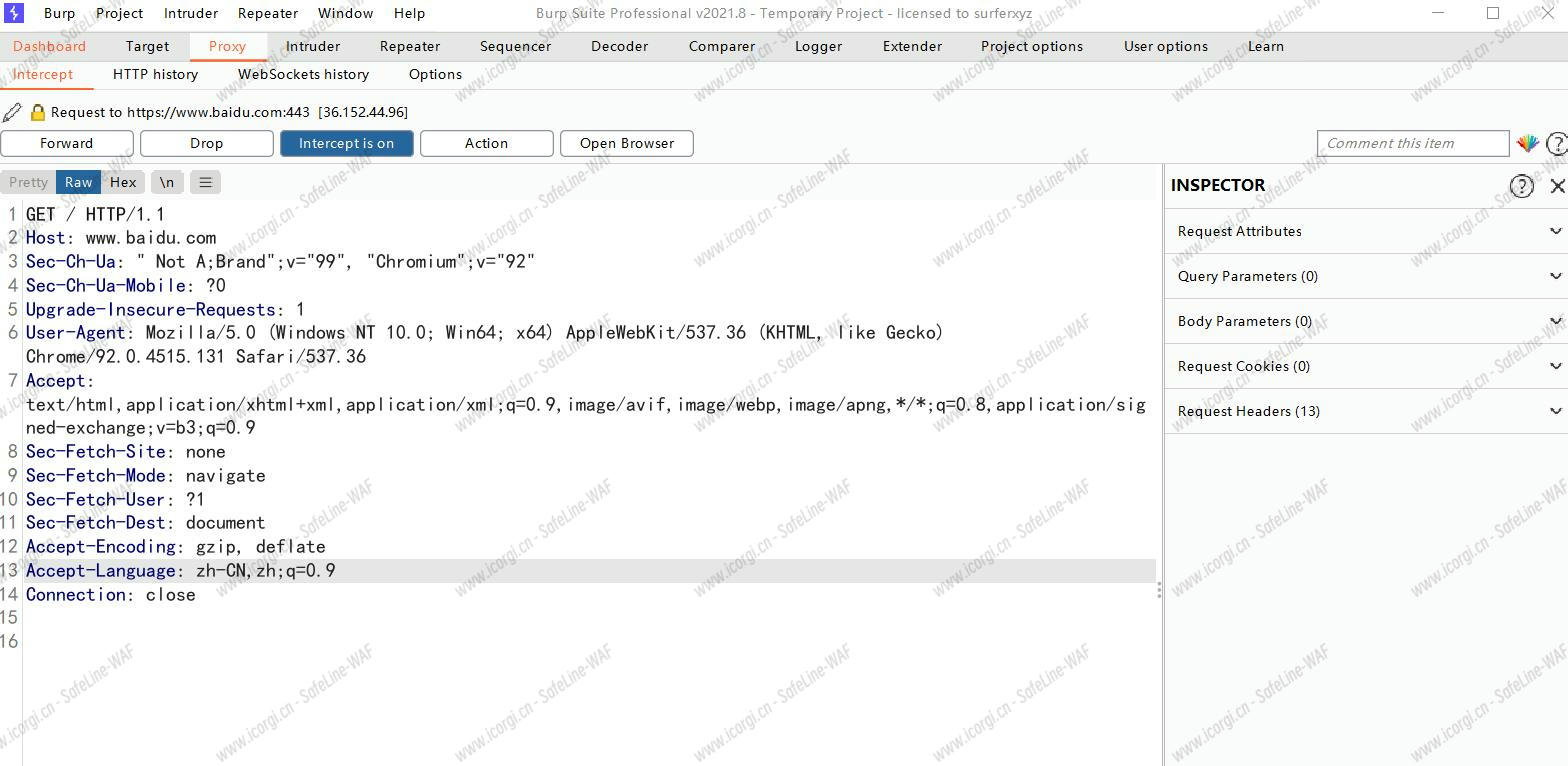Switch to the Target tab

point(147,46)
